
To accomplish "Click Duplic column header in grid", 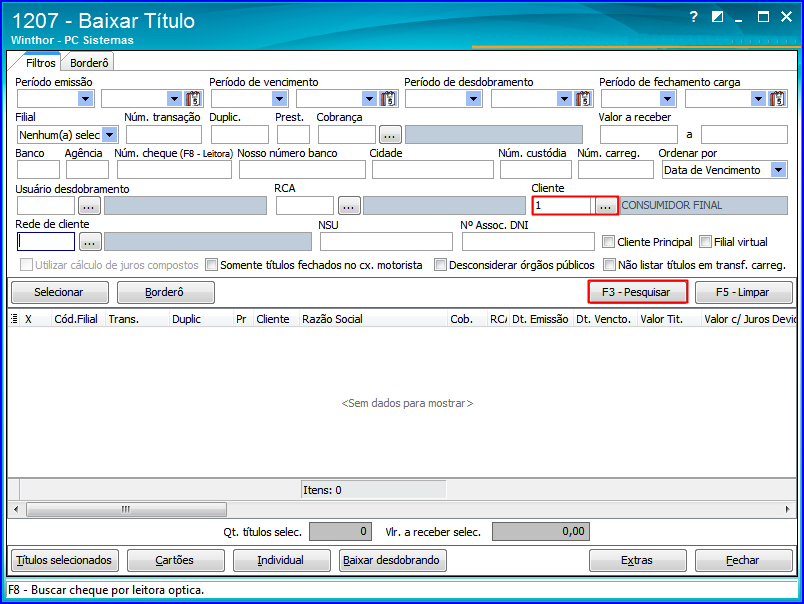I will (x=201, y=319).
